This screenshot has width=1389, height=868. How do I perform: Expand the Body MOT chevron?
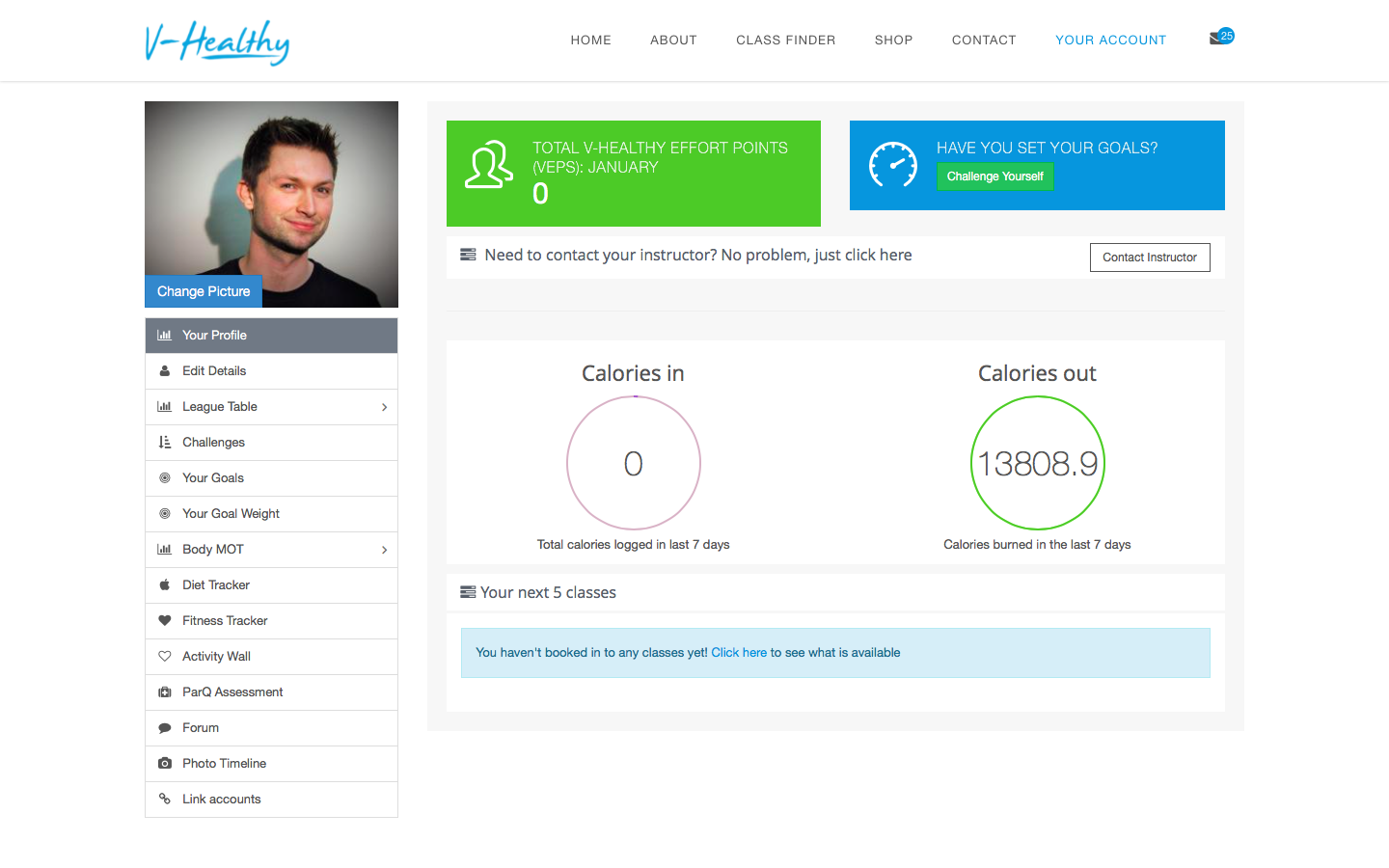click(x=384, y=550)
